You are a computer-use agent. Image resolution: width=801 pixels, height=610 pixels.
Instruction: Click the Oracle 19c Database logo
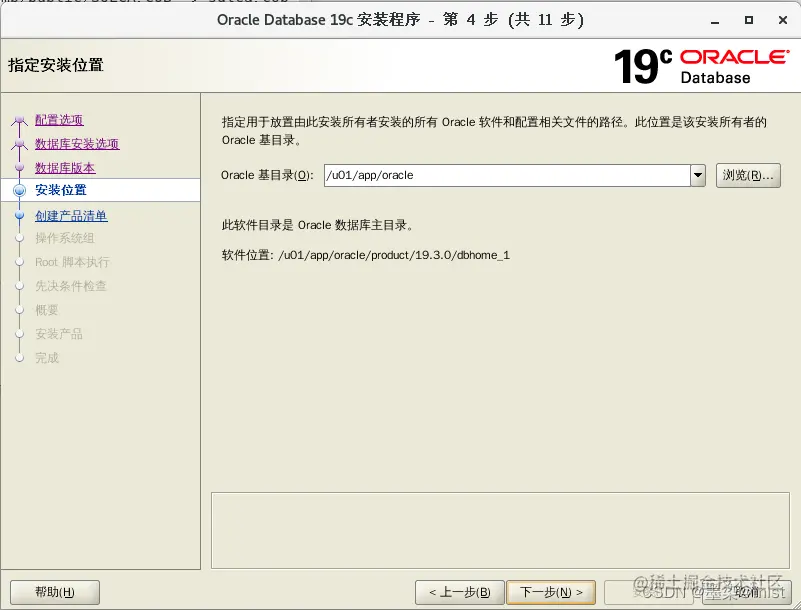pyautogui.click(x=702, y=66)
